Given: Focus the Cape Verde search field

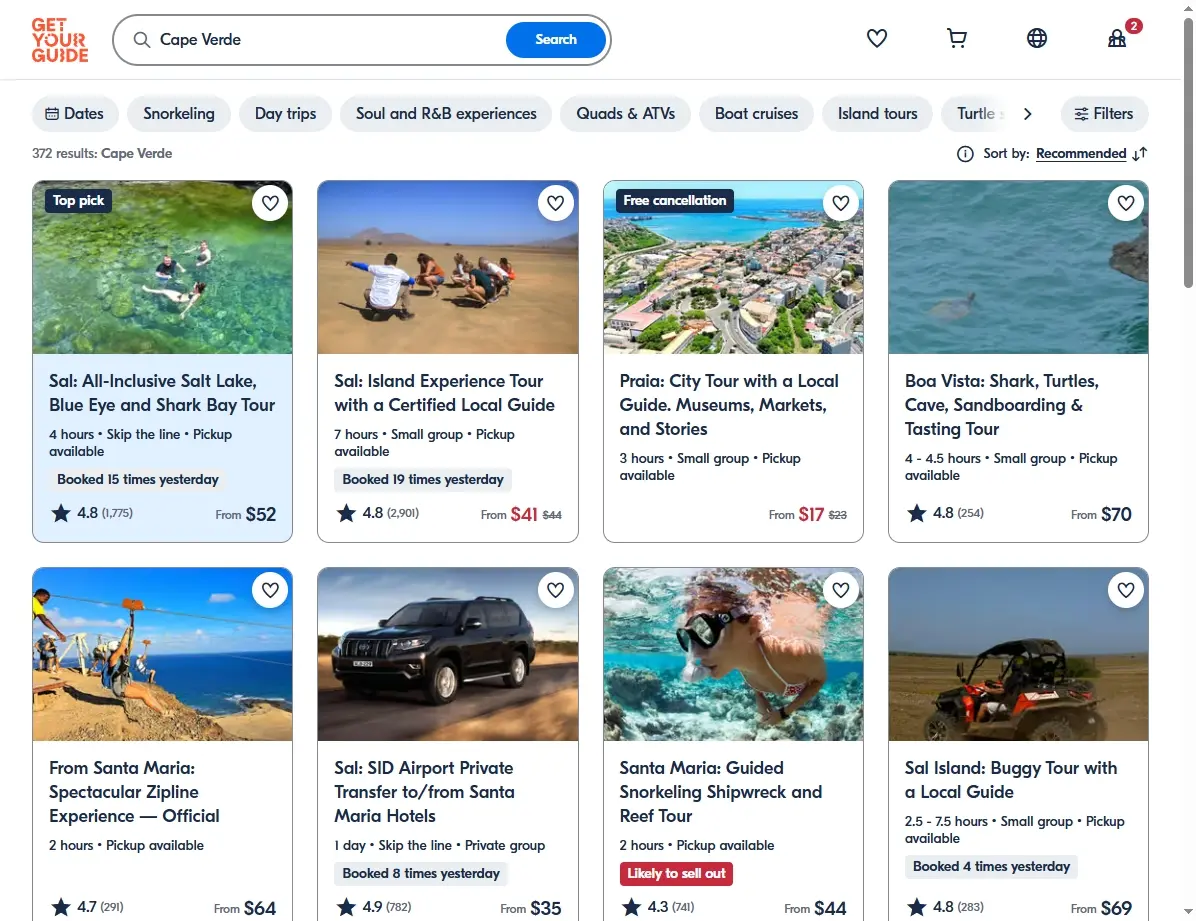Looking at the screenshot, I should point(328,40).
